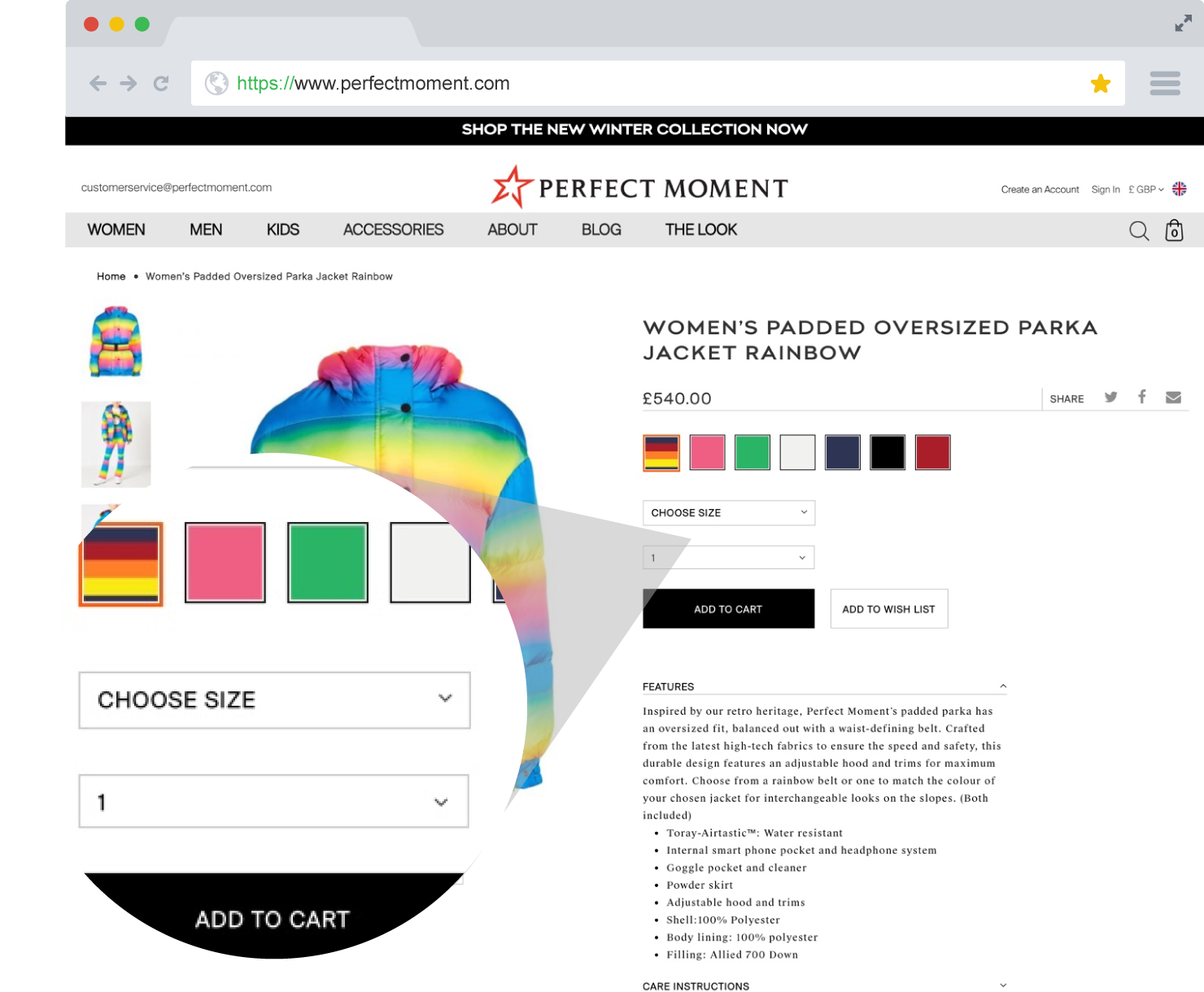View the first jacket thumbnail

[116, 342]
